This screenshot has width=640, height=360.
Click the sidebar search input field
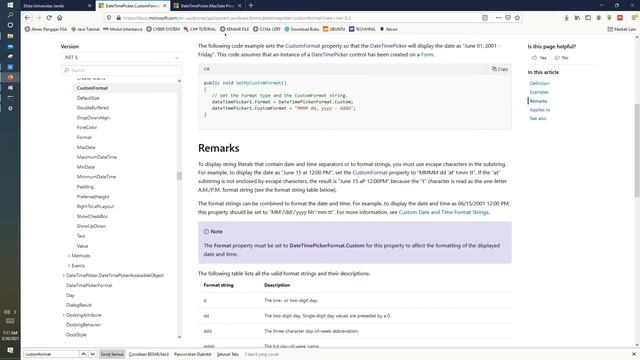click(x=121, y=70)
